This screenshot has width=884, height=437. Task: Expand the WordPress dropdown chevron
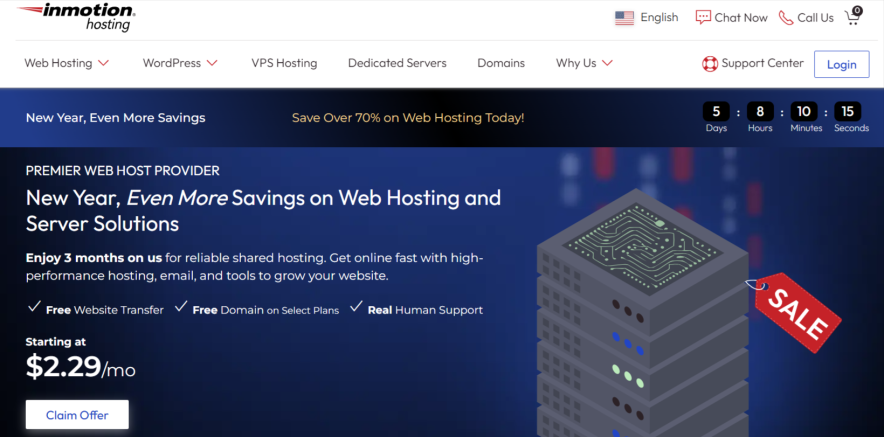click(211, 63)
